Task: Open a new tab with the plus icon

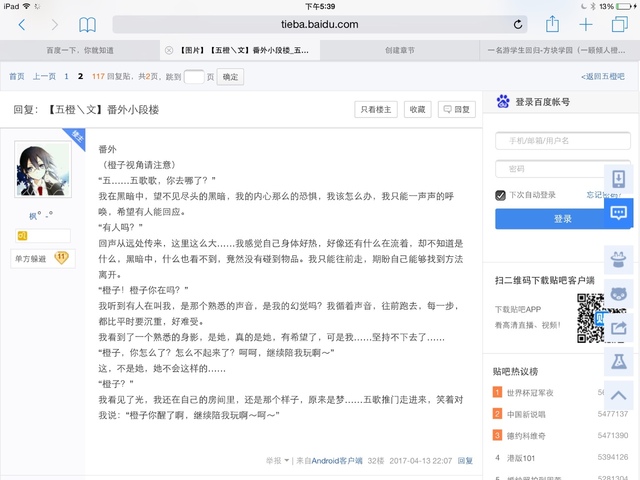Action: (x=586, y=24)
